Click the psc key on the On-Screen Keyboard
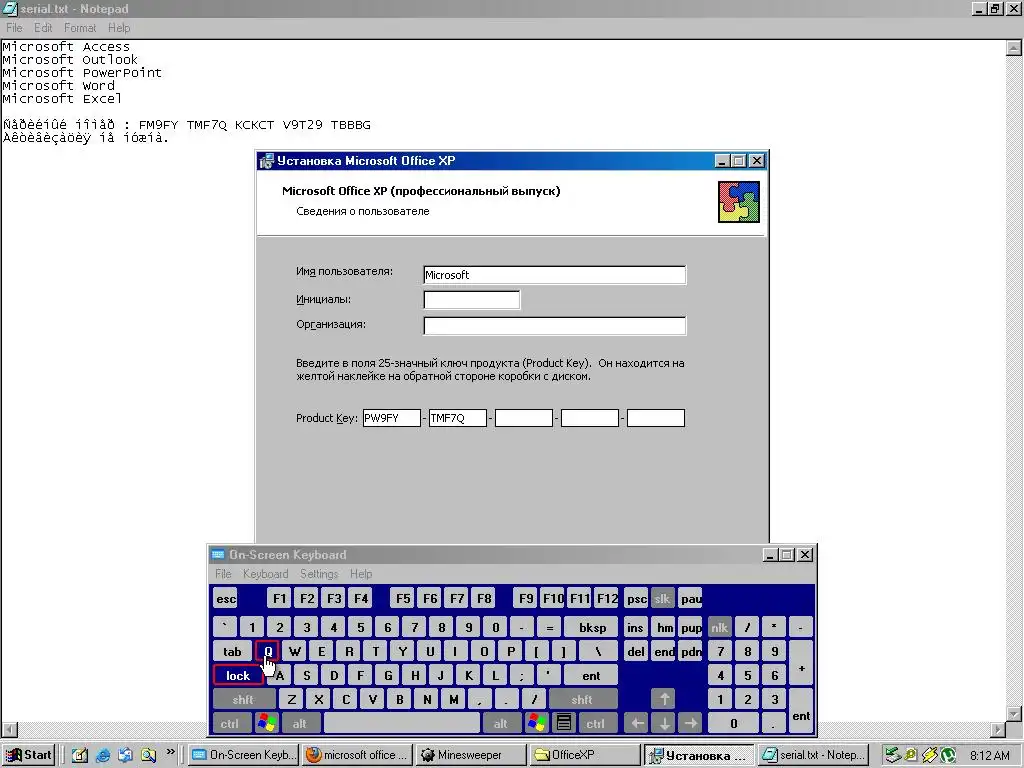The height and width of the screenshot is (768, 1024). 636,598
